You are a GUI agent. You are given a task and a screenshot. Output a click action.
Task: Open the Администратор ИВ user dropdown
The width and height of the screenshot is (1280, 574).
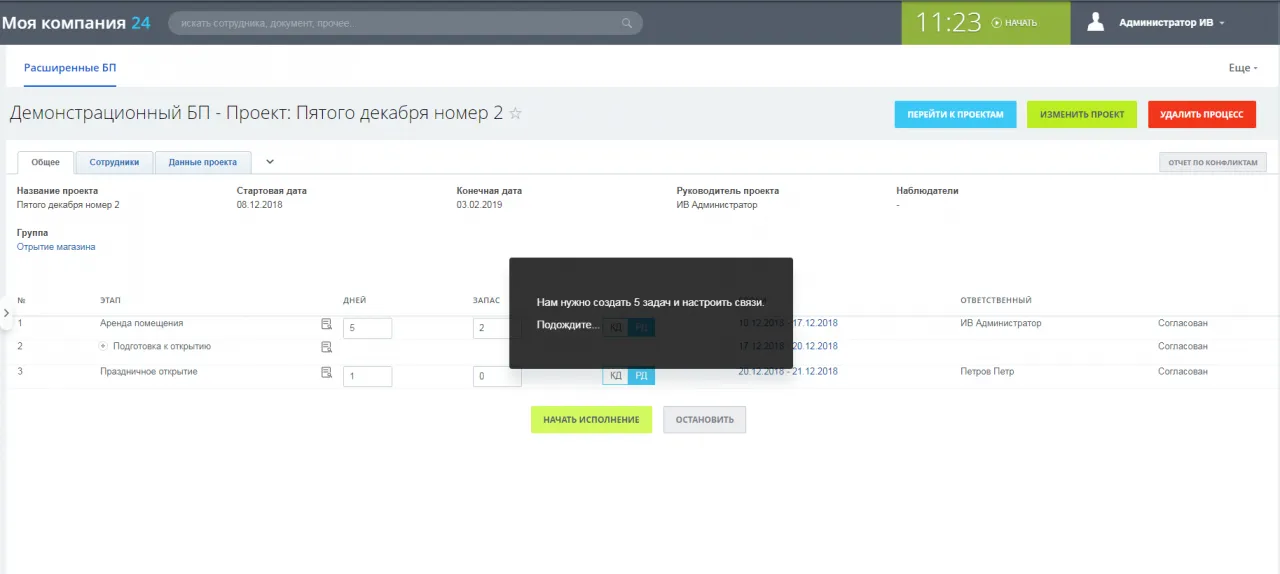tap(1172, 23)
